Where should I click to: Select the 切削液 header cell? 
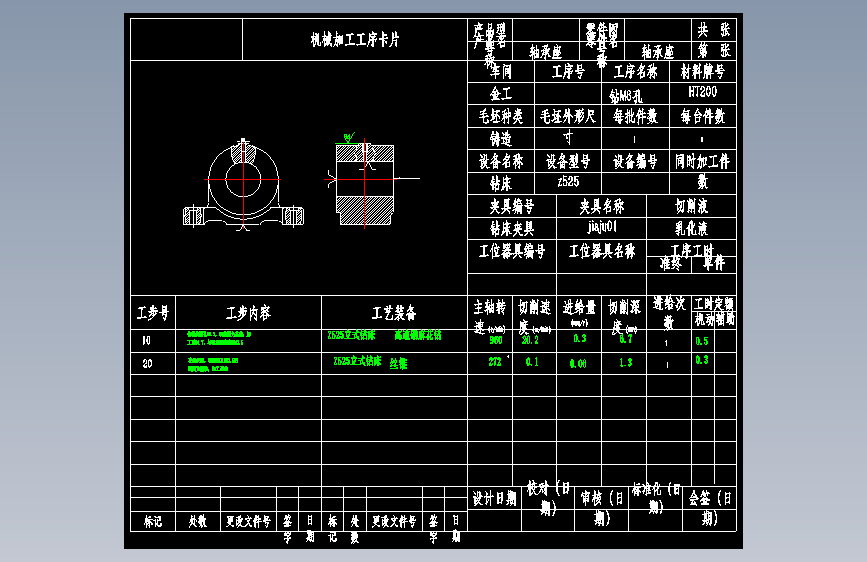[691, 206]
